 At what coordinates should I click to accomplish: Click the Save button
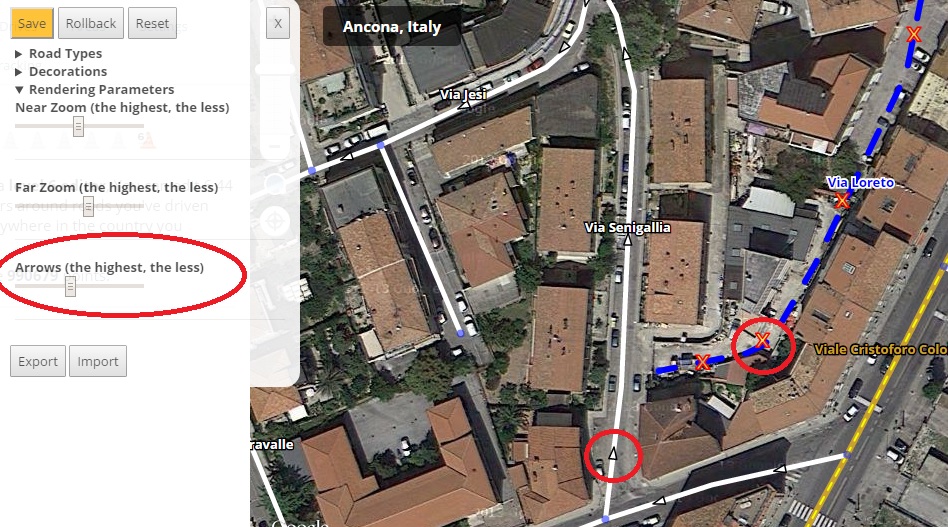(32, 24)
